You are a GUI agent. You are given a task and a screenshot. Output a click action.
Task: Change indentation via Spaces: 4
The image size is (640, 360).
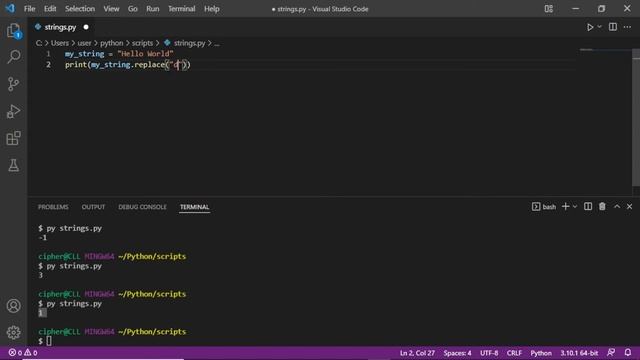tap(457, 353)
